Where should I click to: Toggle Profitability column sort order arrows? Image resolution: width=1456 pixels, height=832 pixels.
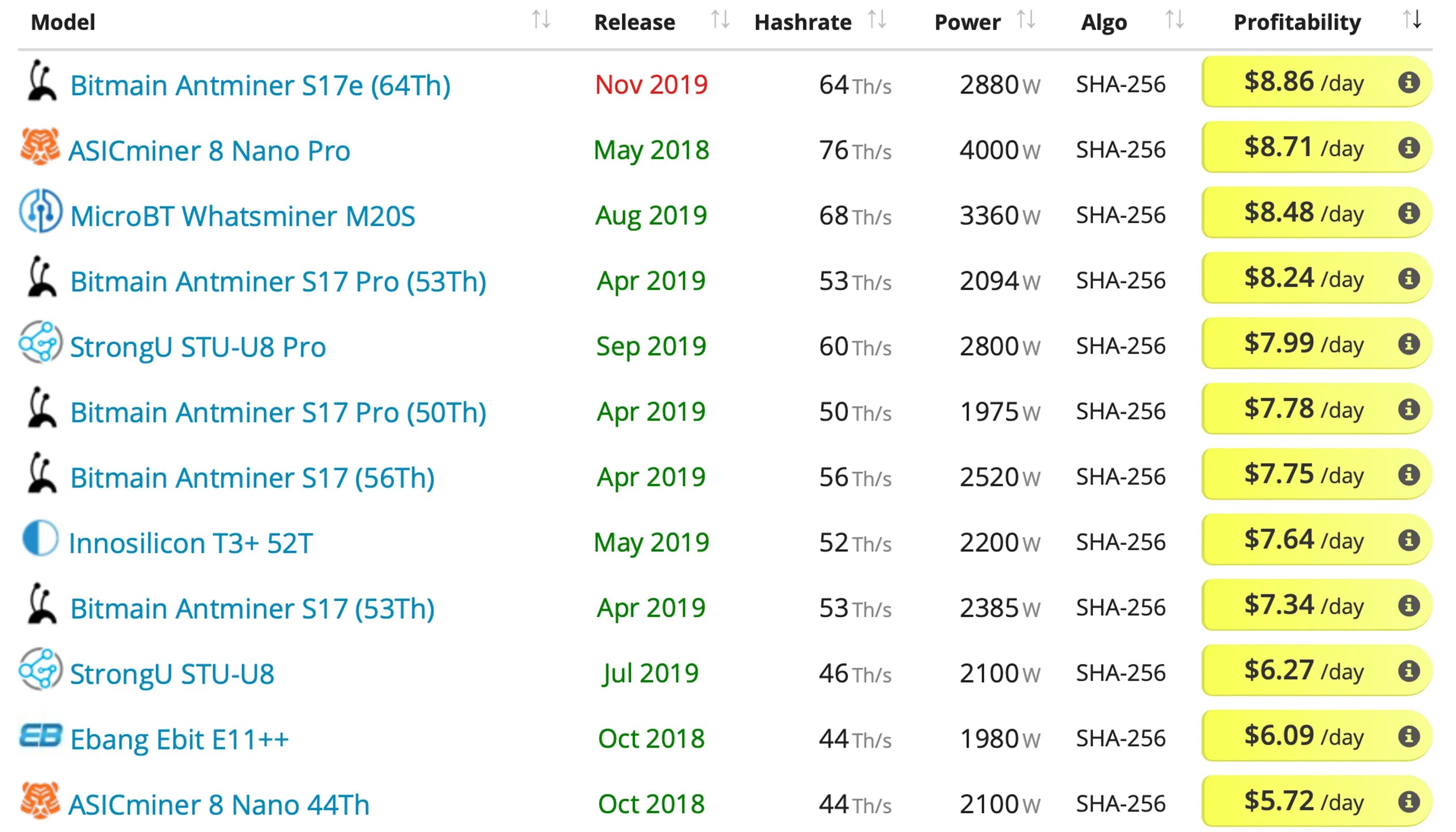click(1412, 20)
